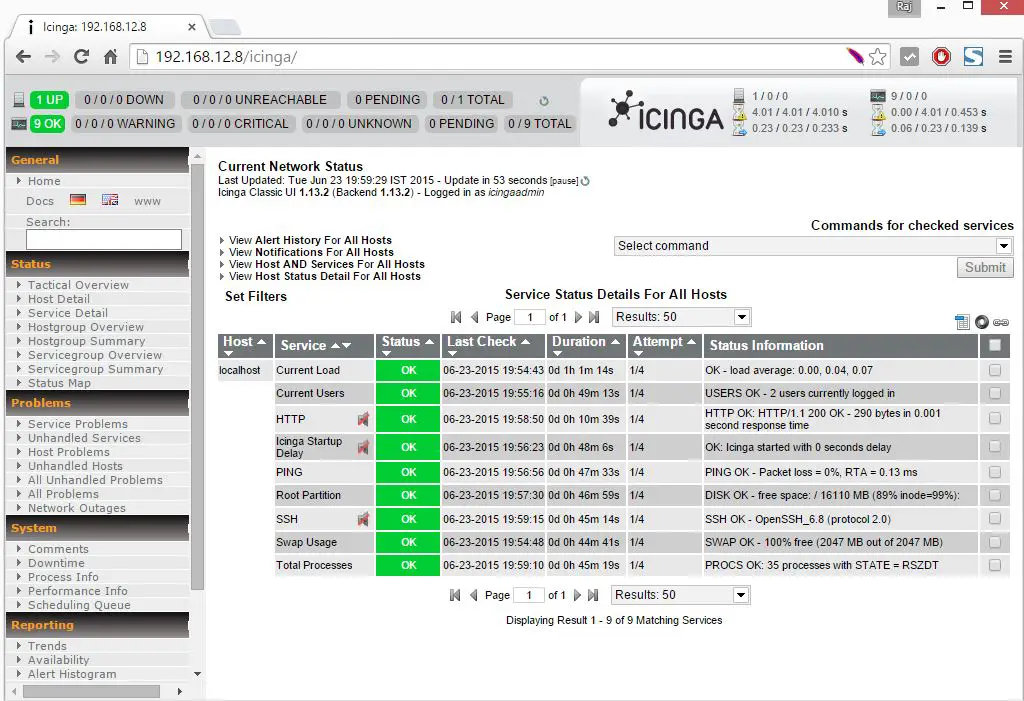Click notifications disabled icon on SSH row
The width and height of the screenshot is (1024, 701).
pos(364,519)
